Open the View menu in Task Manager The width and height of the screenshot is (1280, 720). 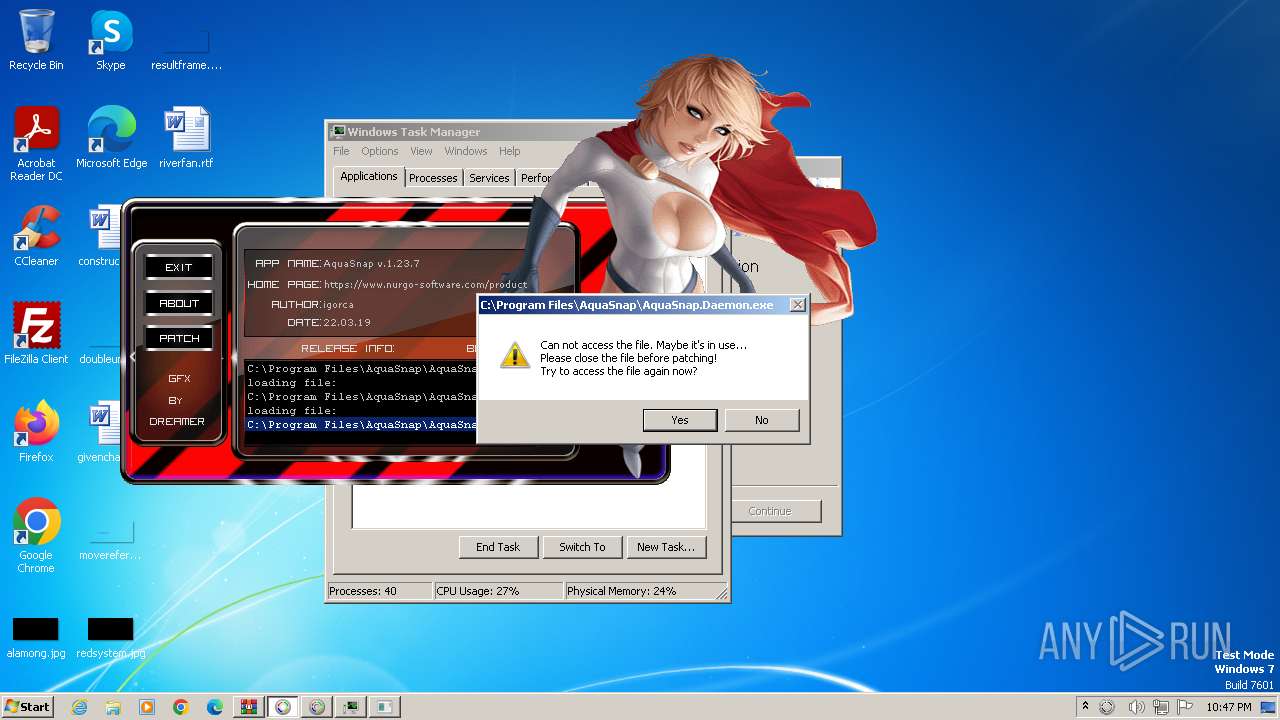pos(421,151)
